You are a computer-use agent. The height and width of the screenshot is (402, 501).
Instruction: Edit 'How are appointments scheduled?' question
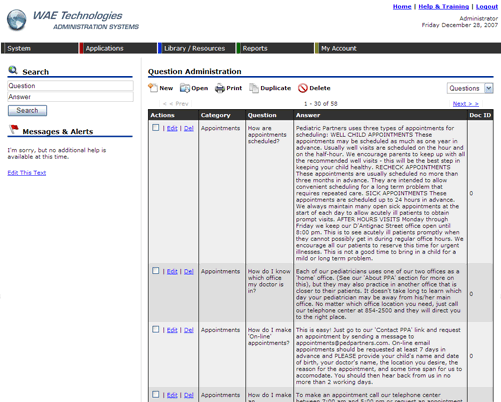(x=172, y=128)
